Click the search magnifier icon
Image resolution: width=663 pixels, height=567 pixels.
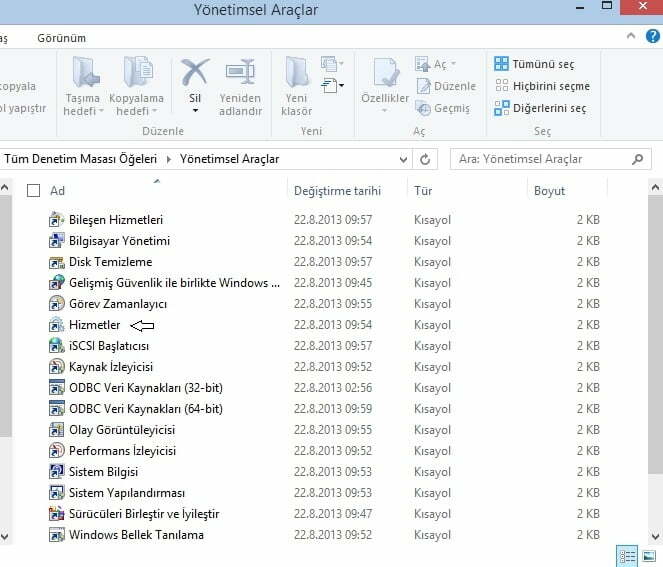638,159
